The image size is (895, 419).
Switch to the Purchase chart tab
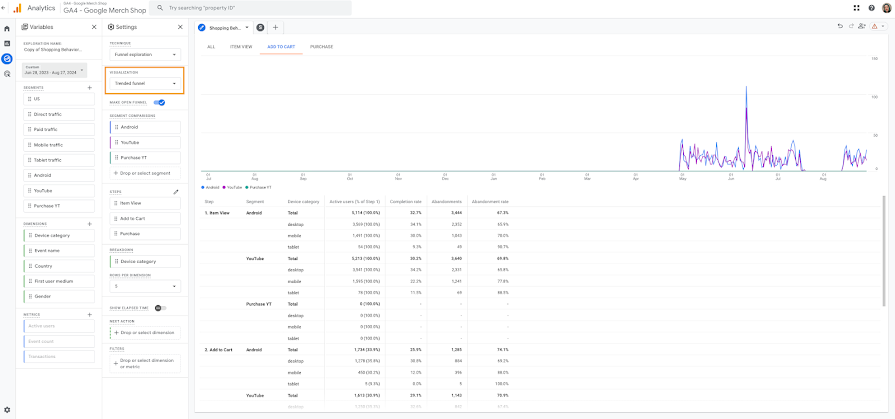pos(321,47)
